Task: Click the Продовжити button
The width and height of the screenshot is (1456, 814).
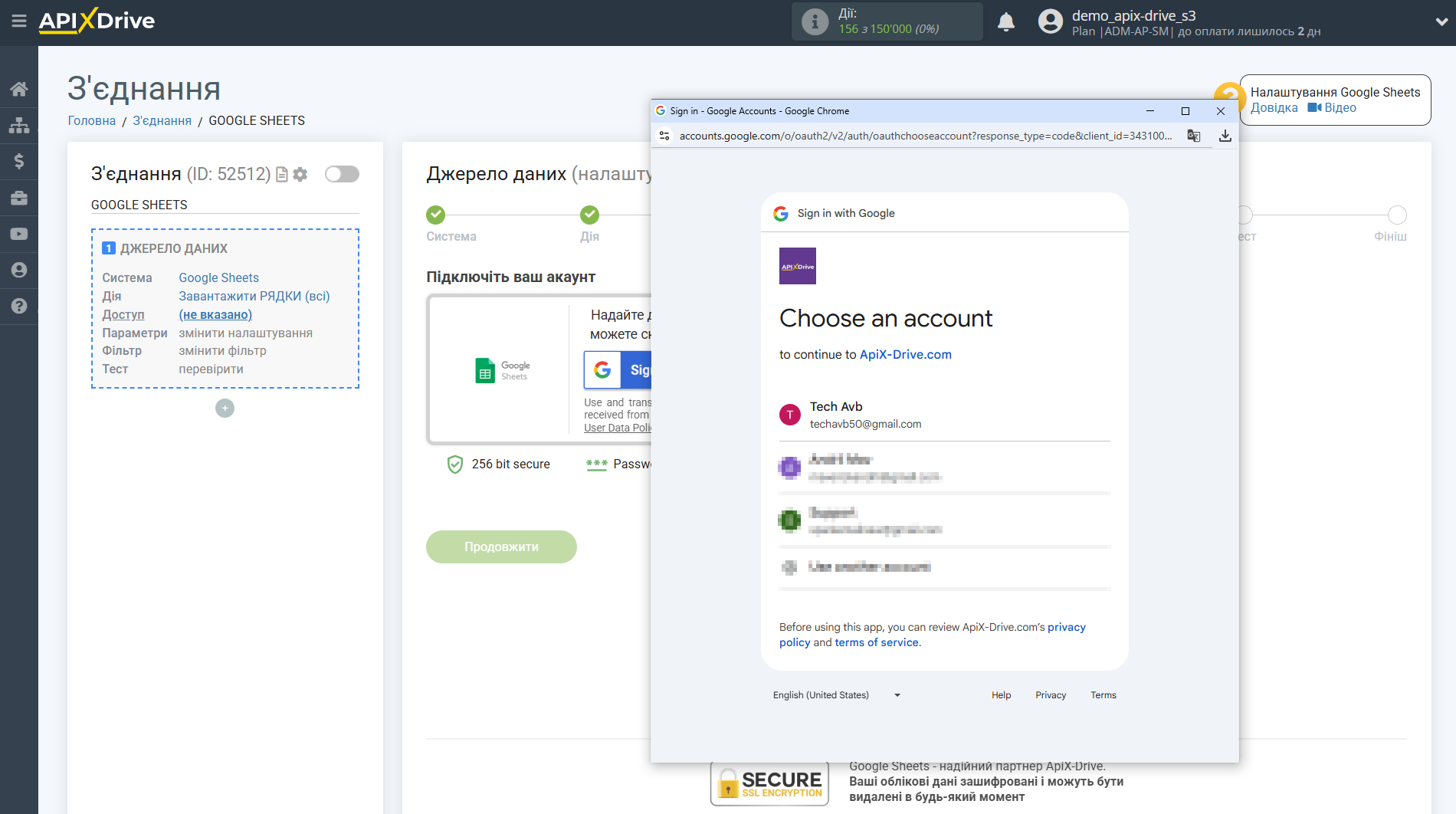Action: click(501, 546)
